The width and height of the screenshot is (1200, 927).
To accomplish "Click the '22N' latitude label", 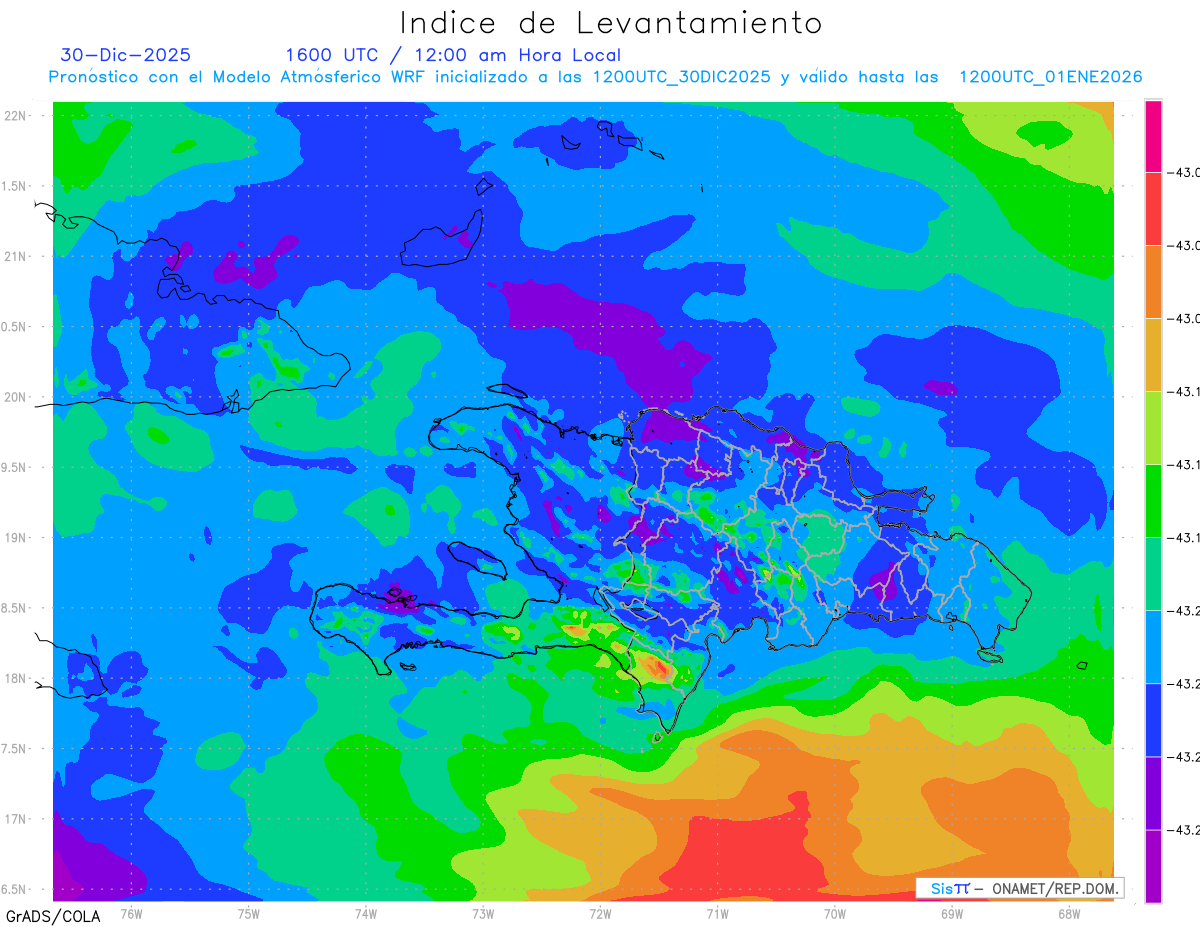I will (x=17, y=116).
